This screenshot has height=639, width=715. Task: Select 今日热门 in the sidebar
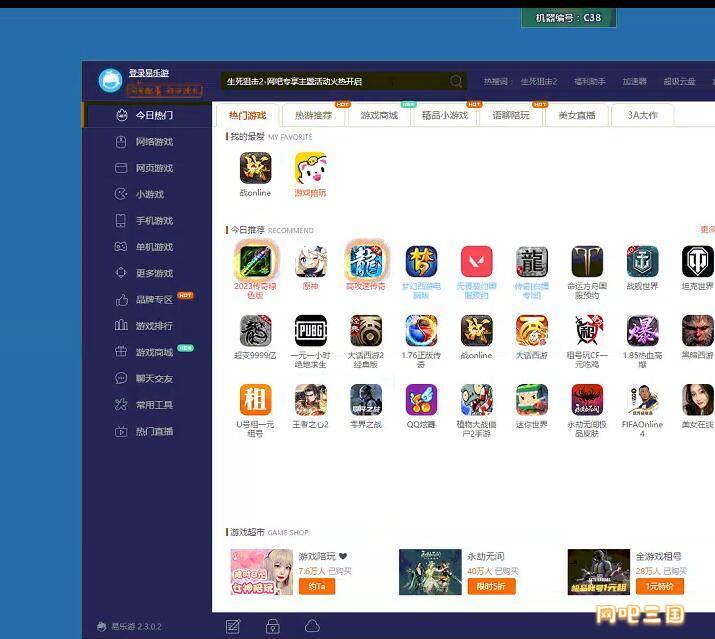[x=147, y=115]
